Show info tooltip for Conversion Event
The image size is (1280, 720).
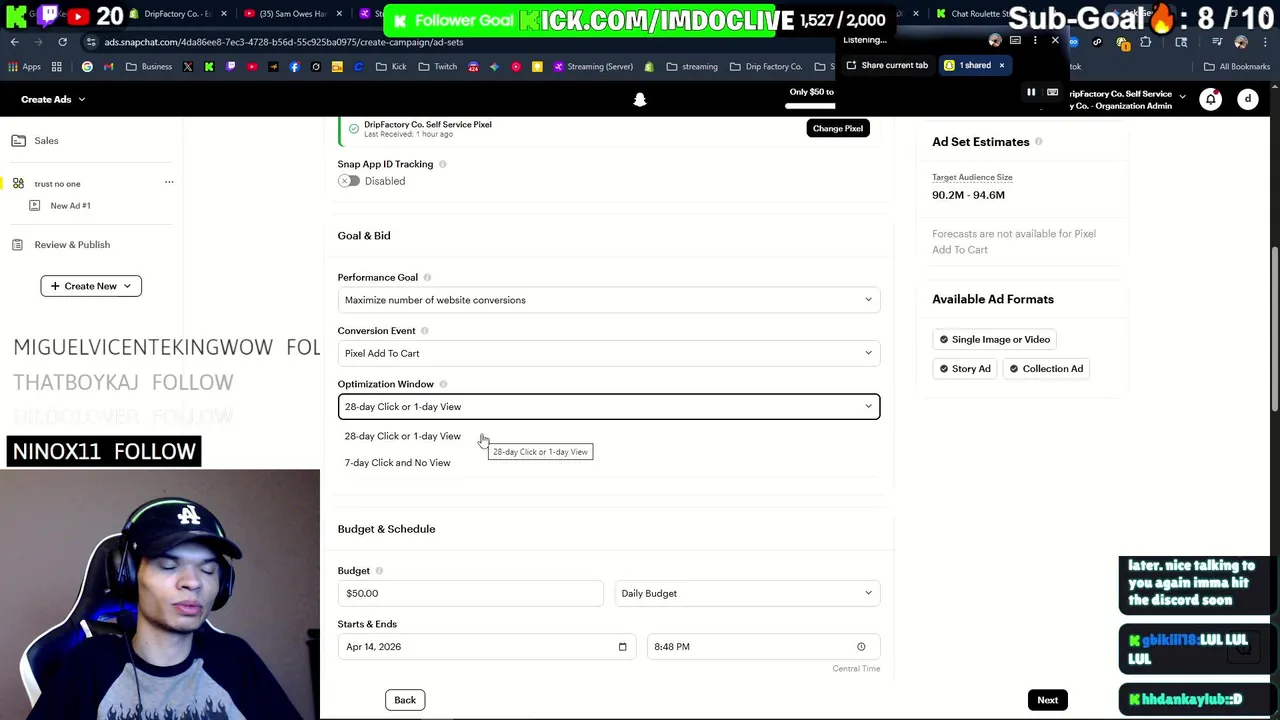pos(424,331)
